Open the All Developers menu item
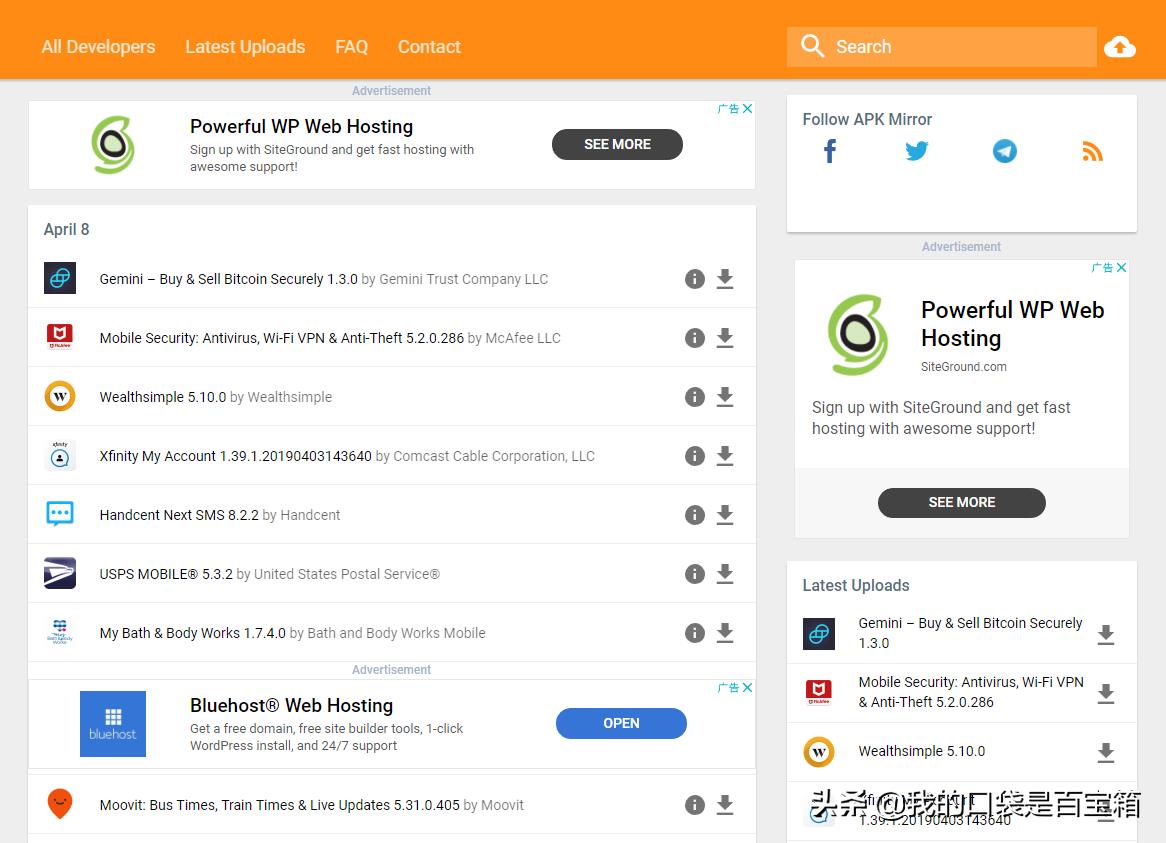 pos(98,47)
